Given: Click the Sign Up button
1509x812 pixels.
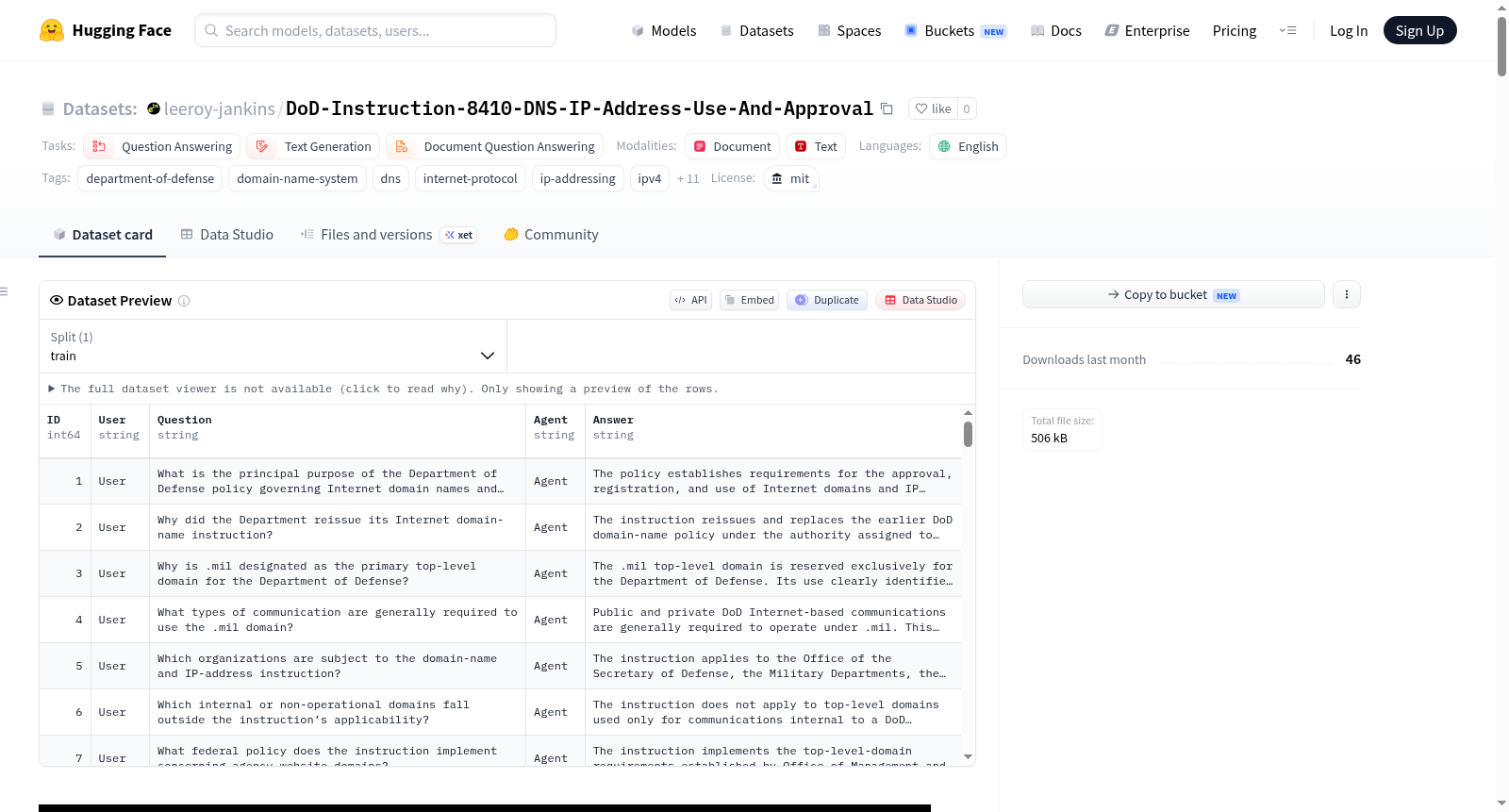Looking at the screenshot, I should 1419,30.
